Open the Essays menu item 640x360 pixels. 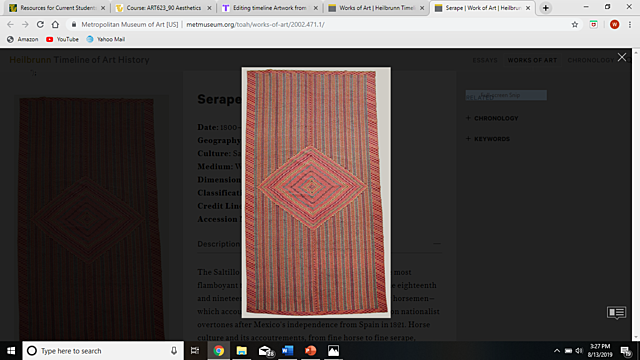(485, 60)
